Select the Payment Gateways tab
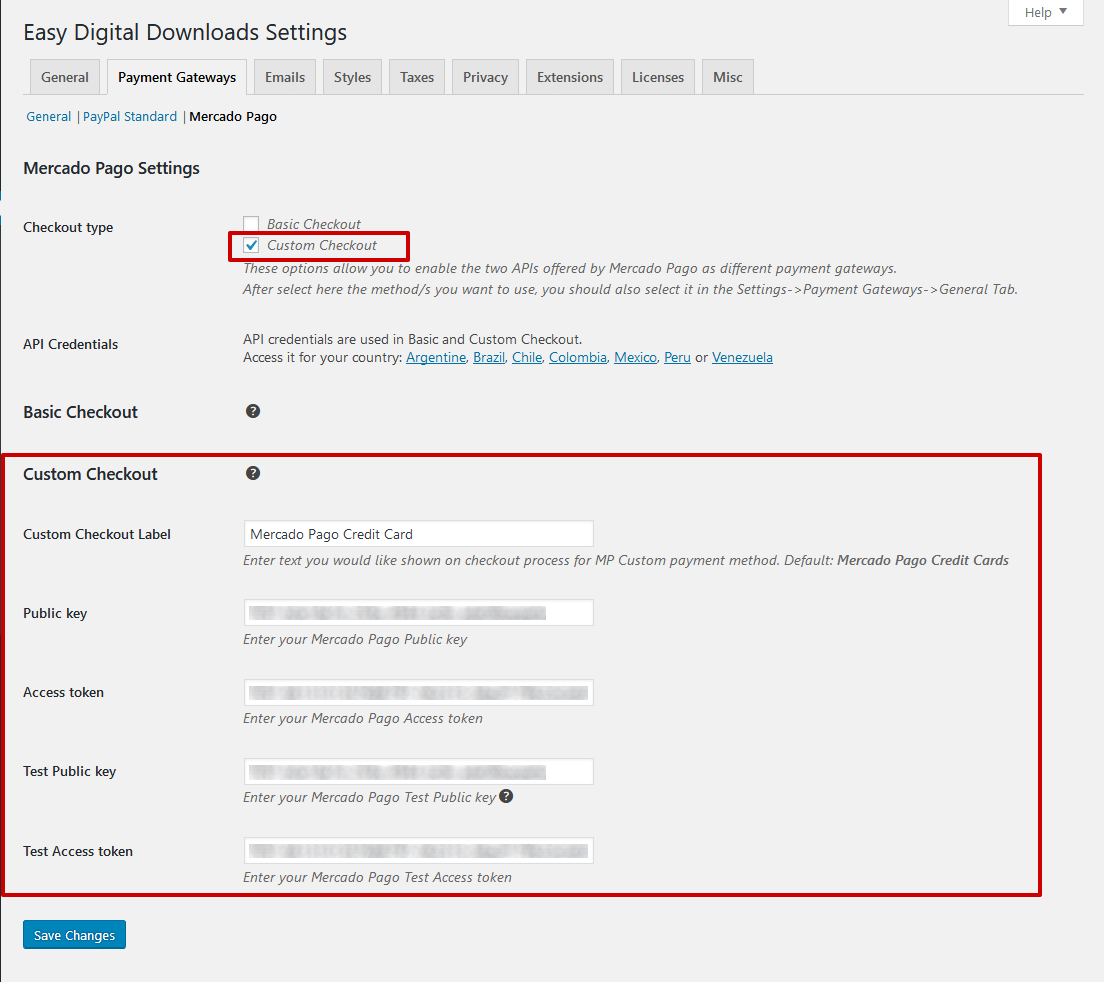 [x=177, y=77]
